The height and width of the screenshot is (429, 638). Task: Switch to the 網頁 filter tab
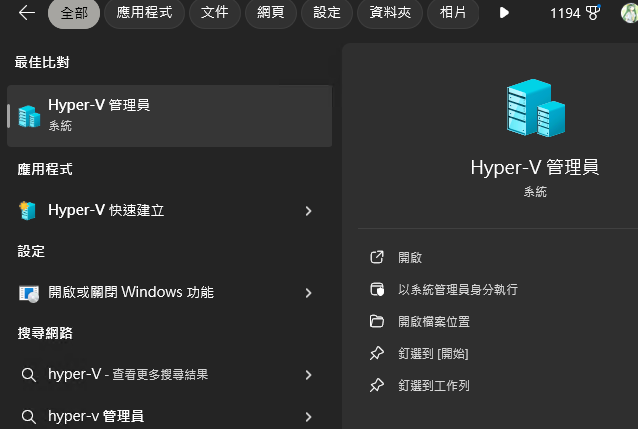(x=271, y=13)
